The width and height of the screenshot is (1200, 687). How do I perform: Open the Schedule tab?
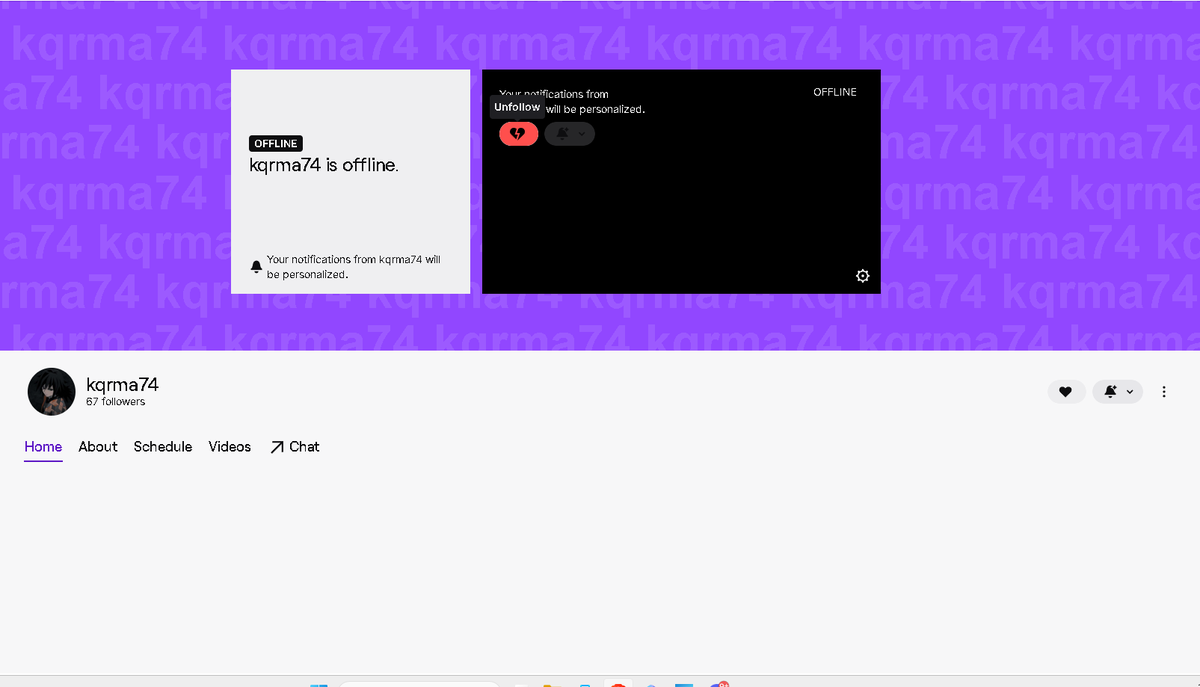click(x=163, y=447)
